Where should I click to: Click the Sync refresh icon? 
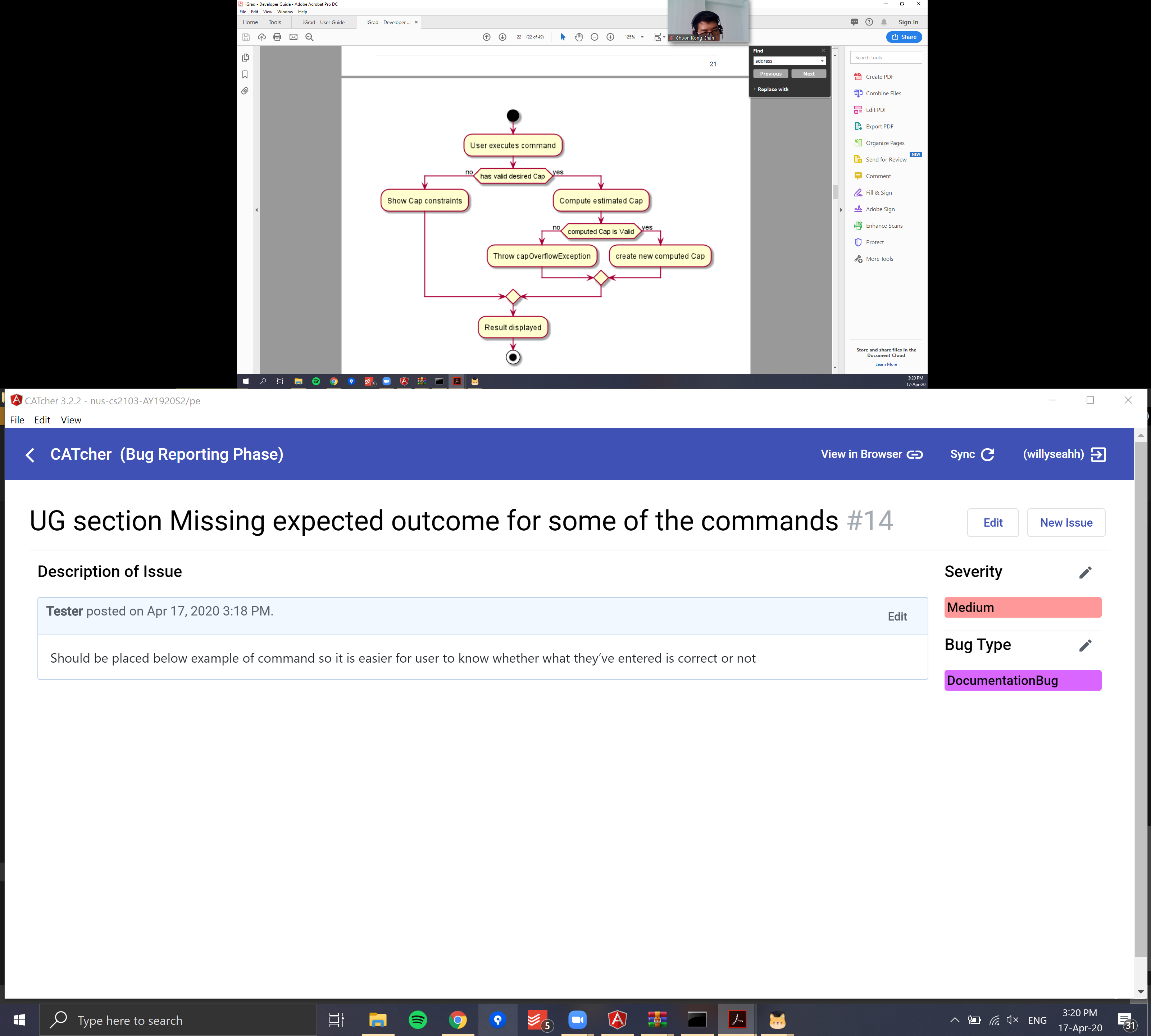[x=988, y=454]
